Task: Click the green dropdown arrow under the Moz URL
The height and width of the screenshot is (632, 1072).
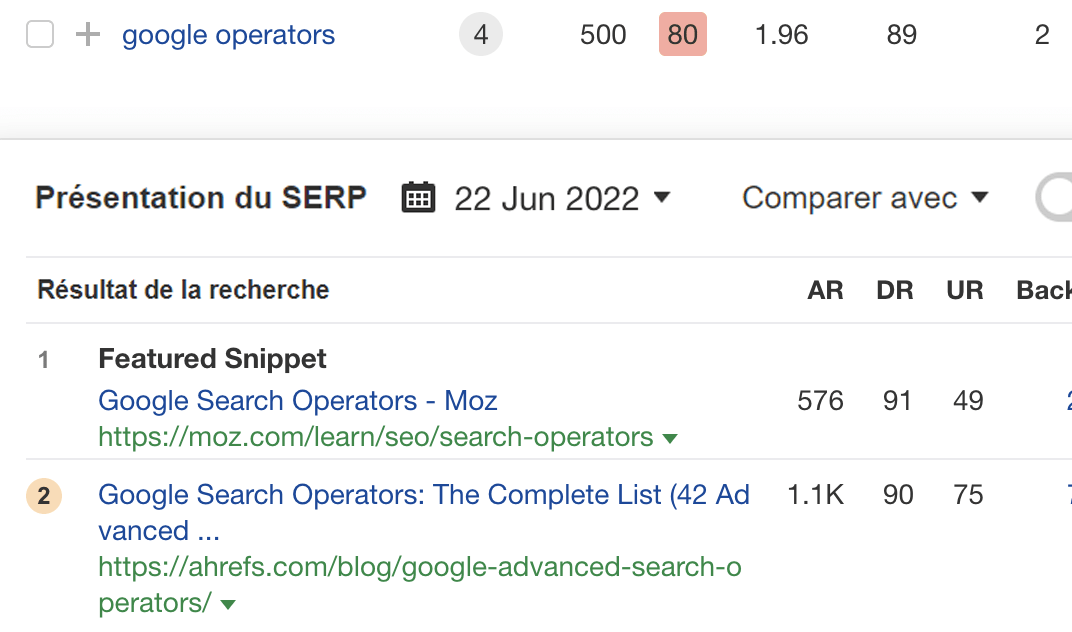Action: pos(670,438)
